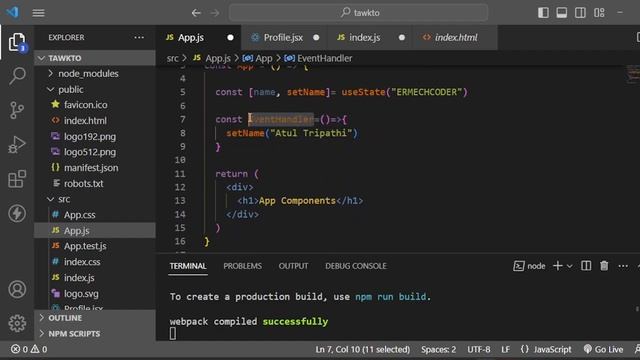
Task: Toggle the secondary side bar layout icon
Action: 580,13
